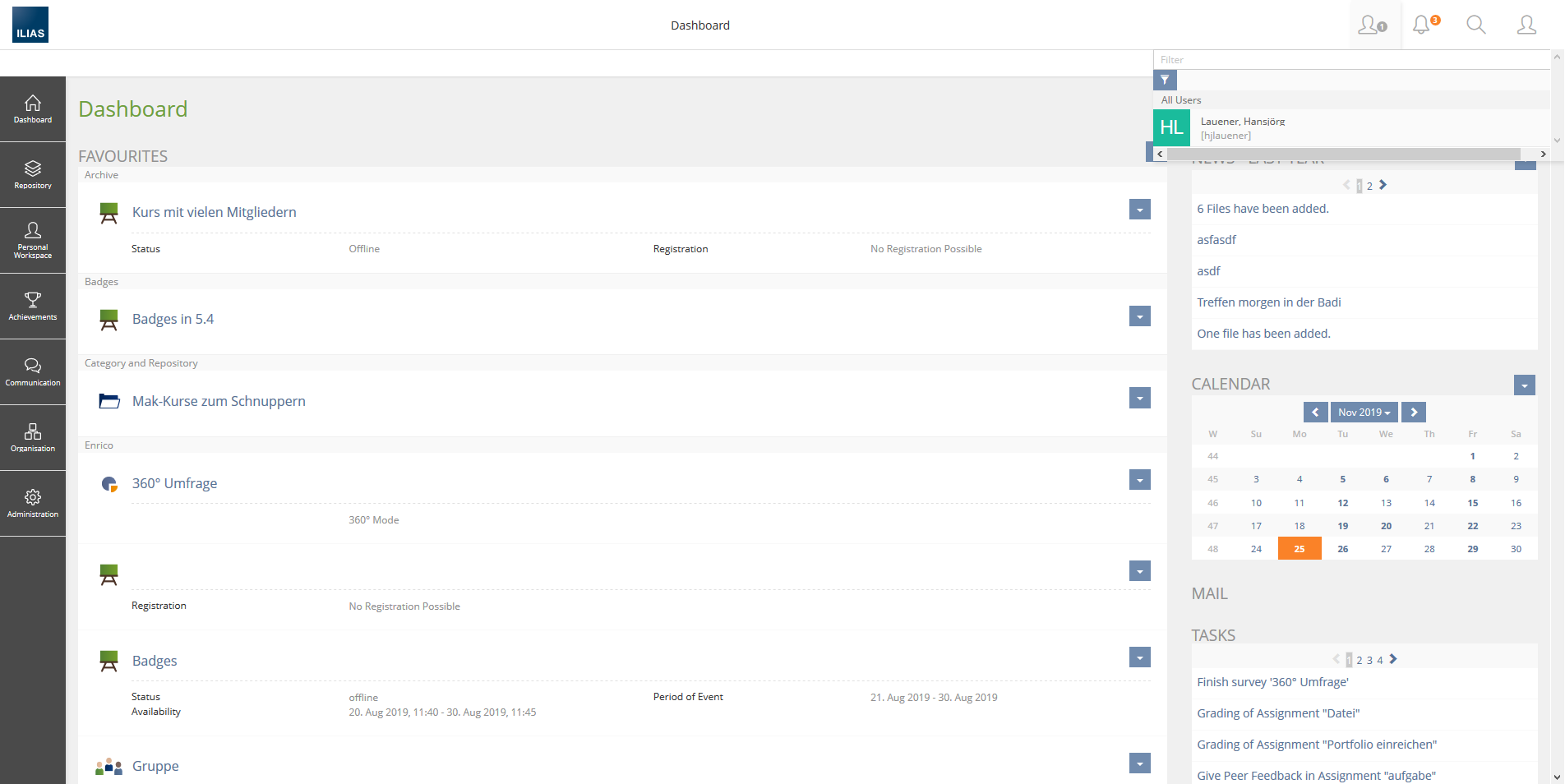Open task Grading of Assignment "Datei"
This screenshot has height=784, width=1565.
[x=1278, y=713]
